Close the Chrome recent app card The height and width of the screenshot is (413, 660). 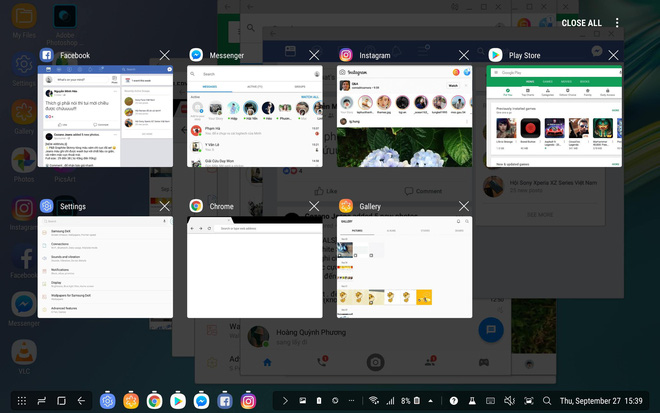pos(314,207)
